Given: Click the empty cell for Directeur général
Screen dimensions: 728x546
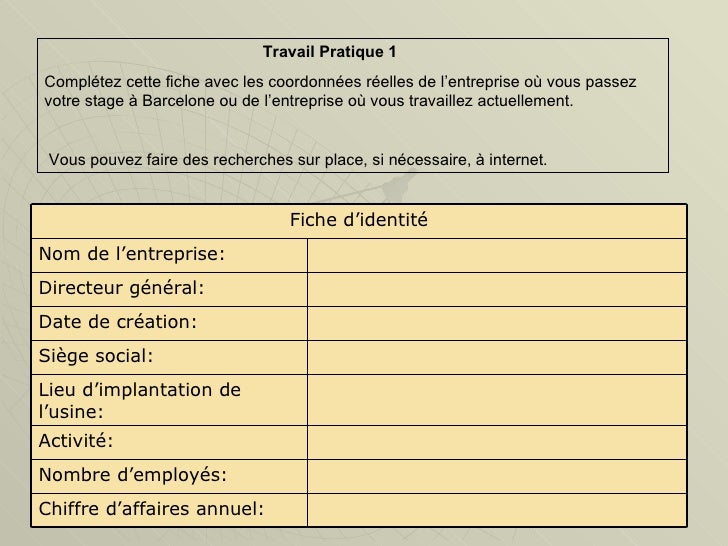Looking at the screenshot, I should coord(497,289).
